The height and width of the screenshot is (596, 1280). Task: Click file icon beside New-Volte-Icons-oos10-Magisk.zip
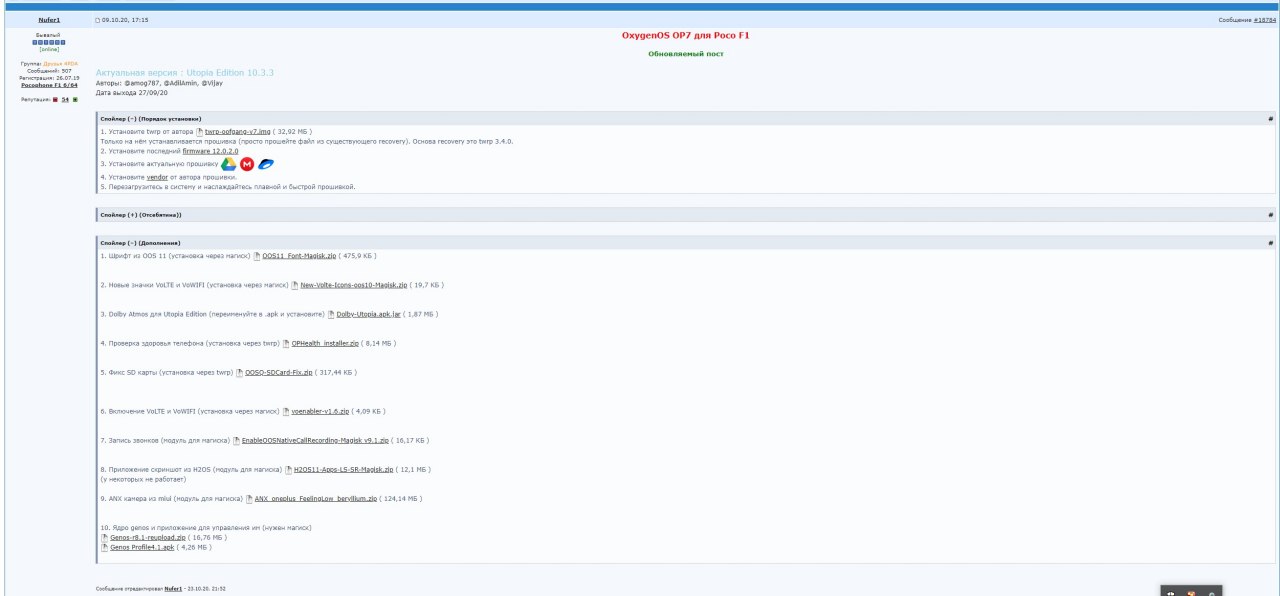[x=296, y=285]
